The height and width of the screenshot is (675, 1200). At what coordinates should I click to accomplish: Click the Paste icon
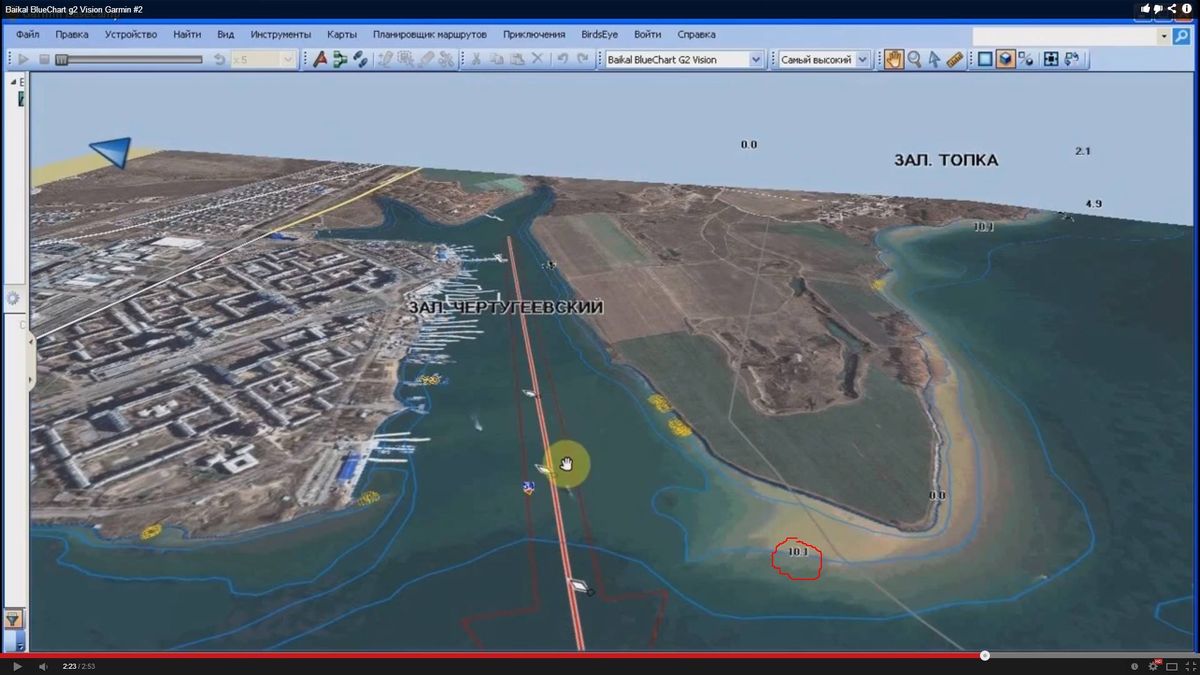(x=517, y=60)
